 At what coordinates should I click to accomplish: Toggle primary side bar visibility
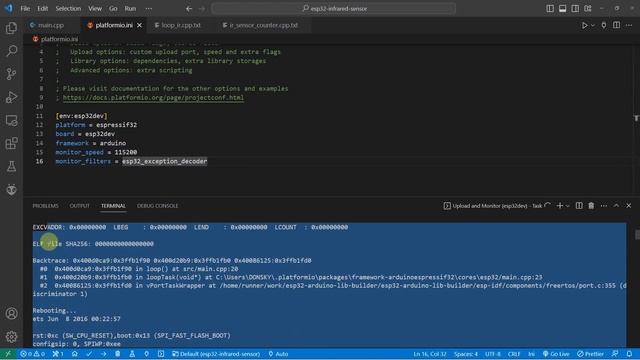point(550,9)
